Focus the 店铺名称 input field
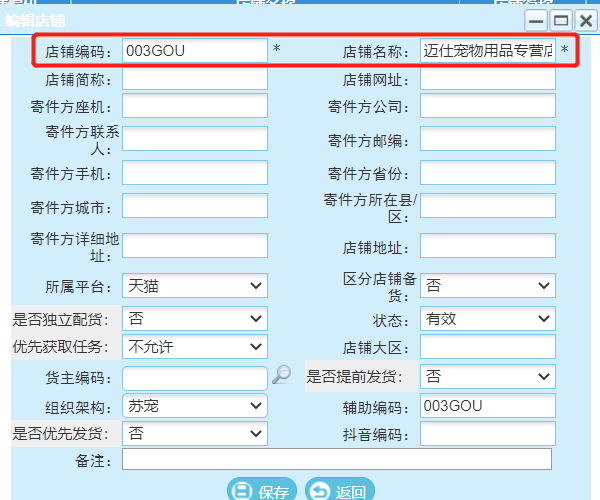Screen dimensions: 600x500 488,50
